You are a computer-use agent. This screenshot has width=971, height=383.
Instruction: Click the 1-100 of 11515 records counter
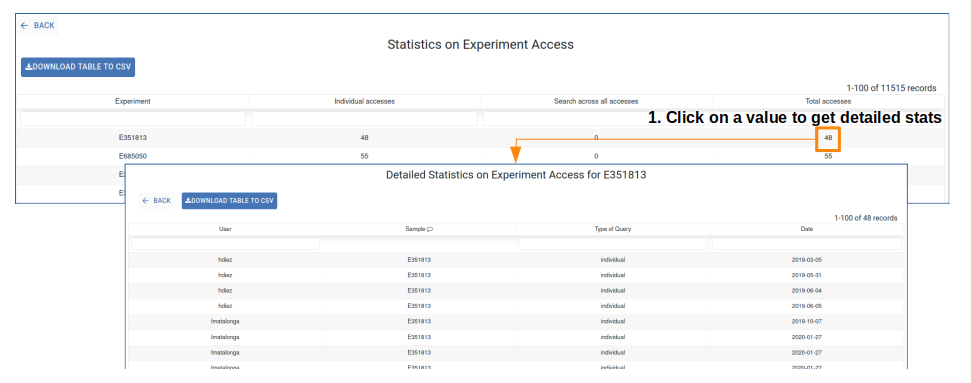pyautogui.click(x=891, y=88)
